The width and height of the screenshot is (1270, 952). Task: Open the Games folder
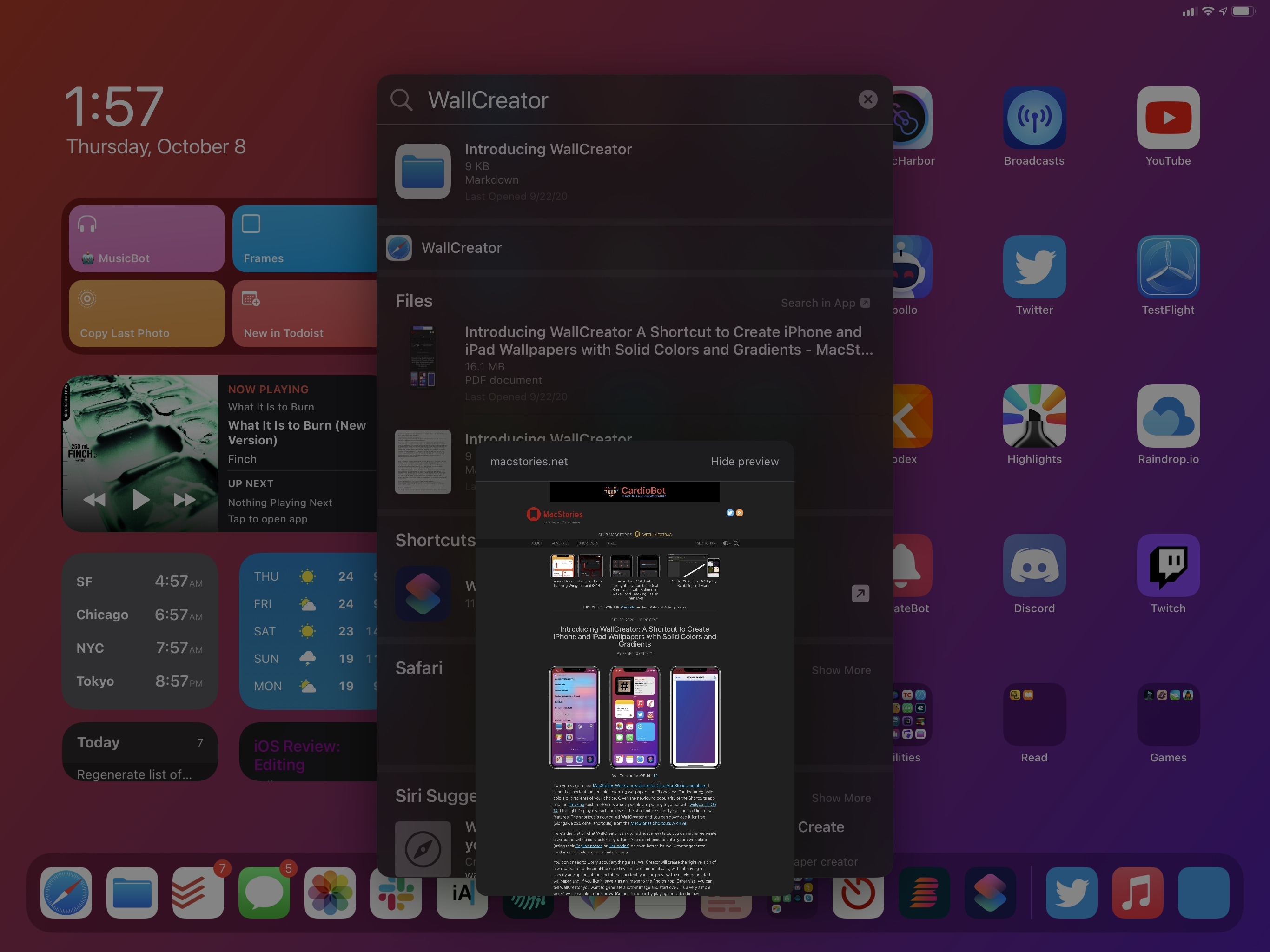coord(1168,714)
